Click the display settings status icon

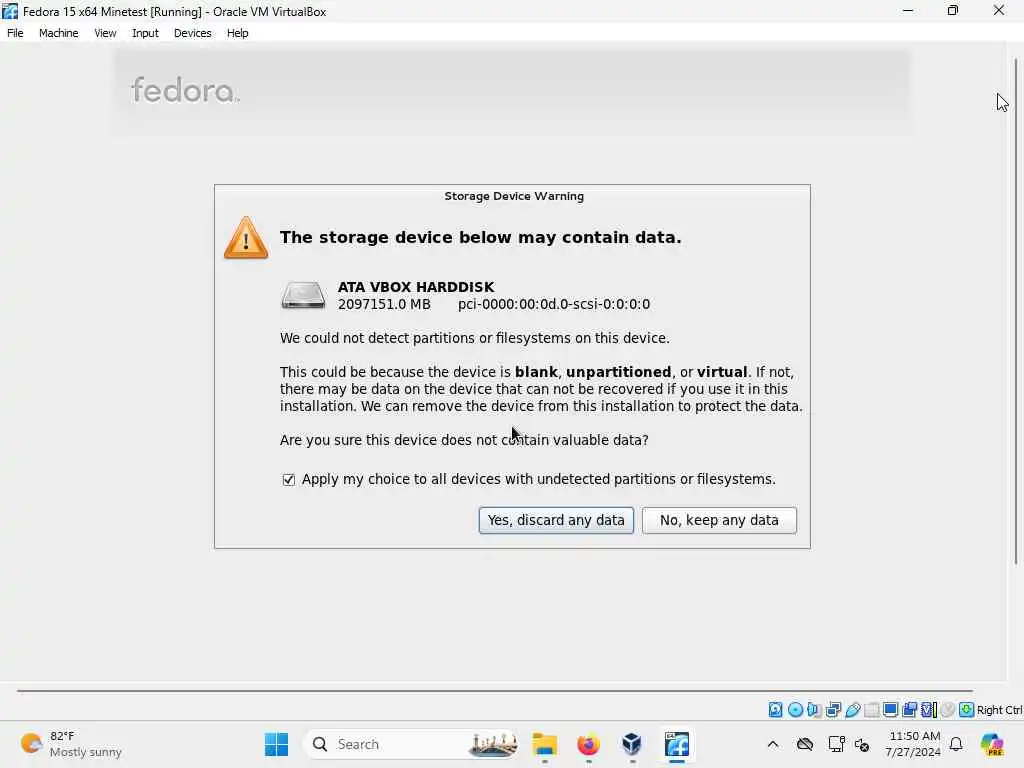tap(890, 710)
